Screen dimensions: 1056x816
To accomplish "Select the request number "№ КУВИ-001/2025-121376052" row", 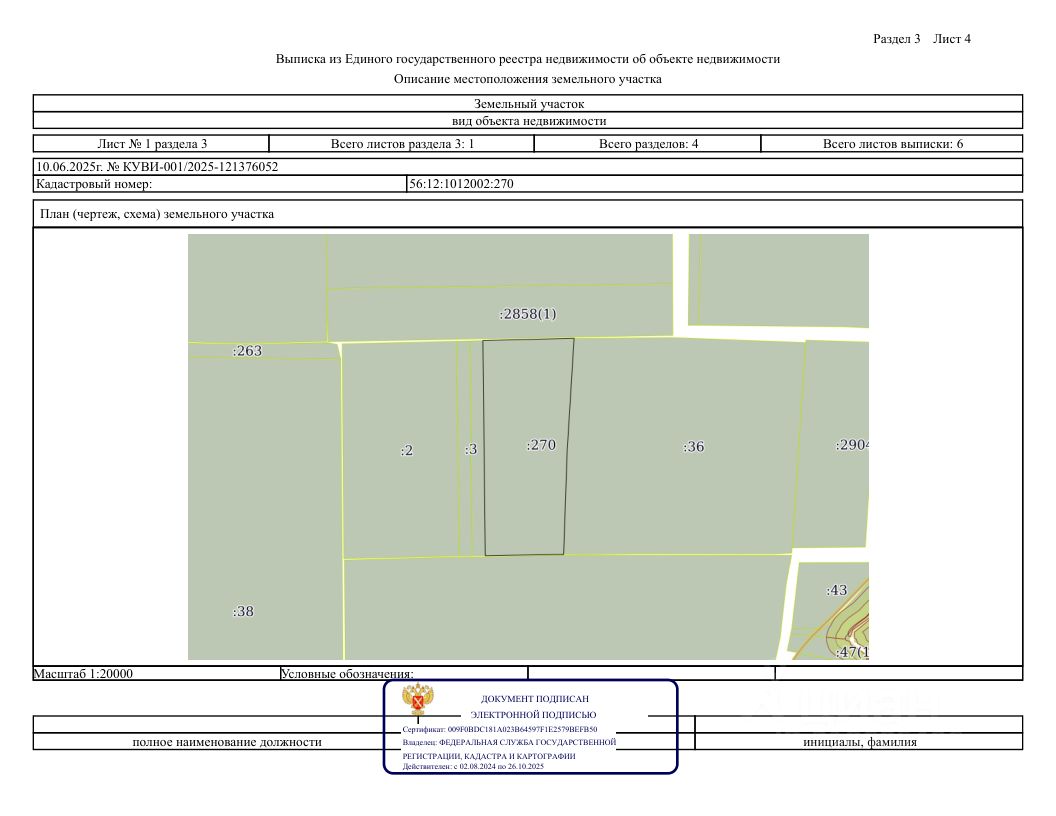I will click(x=528, y=167).
